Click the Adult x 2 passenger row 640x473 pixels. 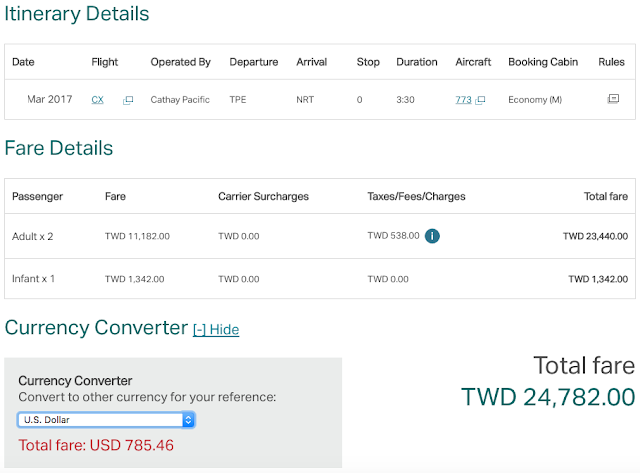34,236
